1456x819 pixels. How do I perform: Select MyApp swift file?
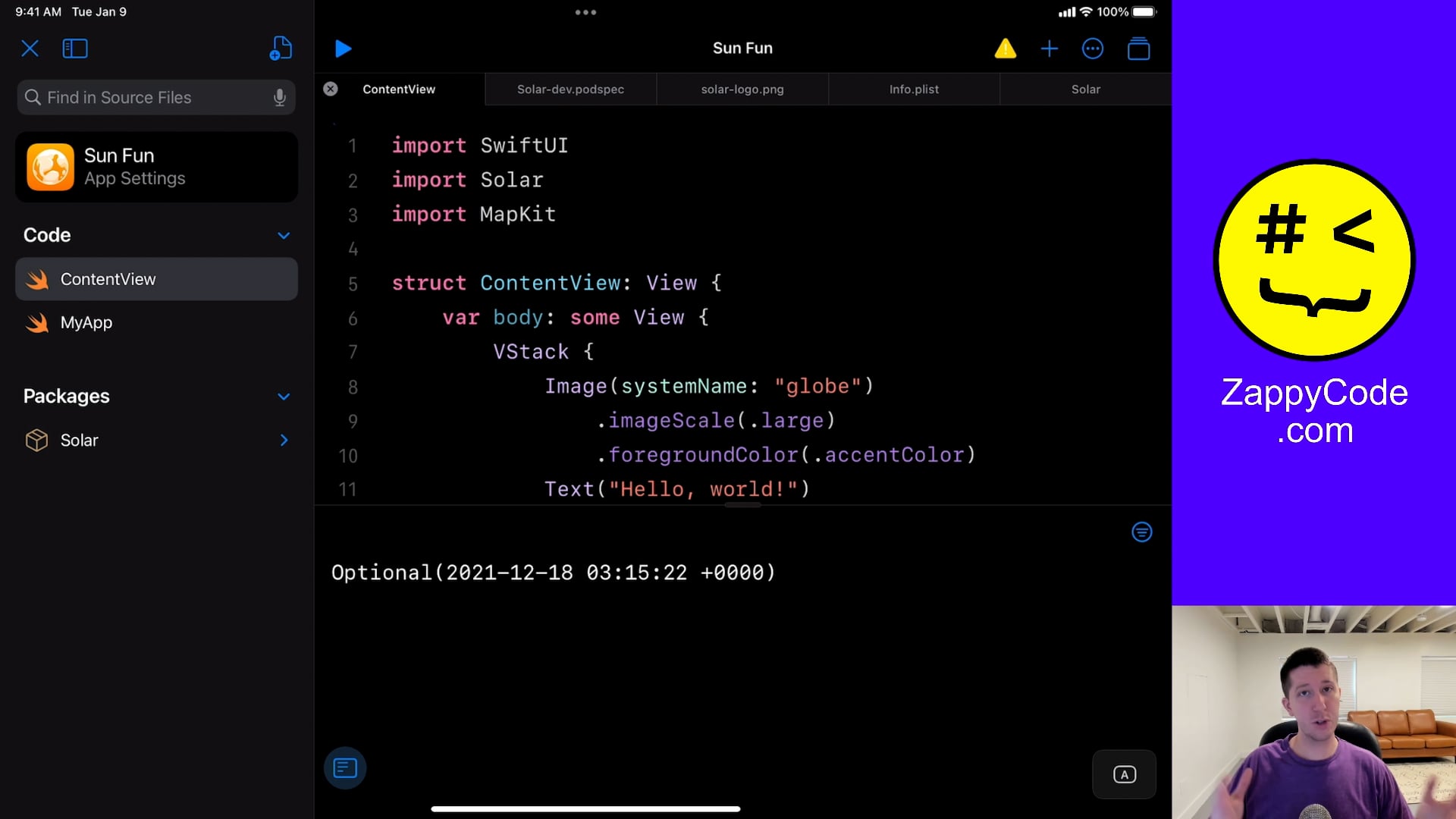pyautogui.click(x=156, y=322)
